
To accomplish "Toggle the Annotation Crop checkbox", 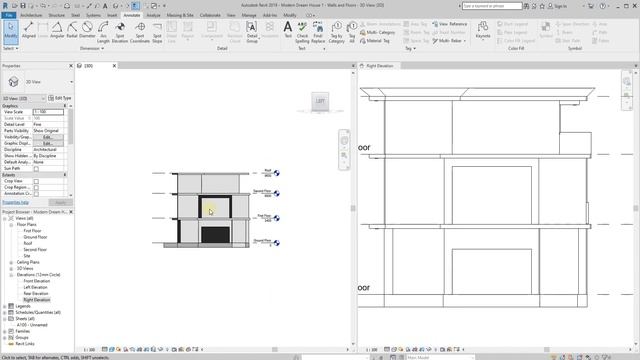I will point(36,194).
